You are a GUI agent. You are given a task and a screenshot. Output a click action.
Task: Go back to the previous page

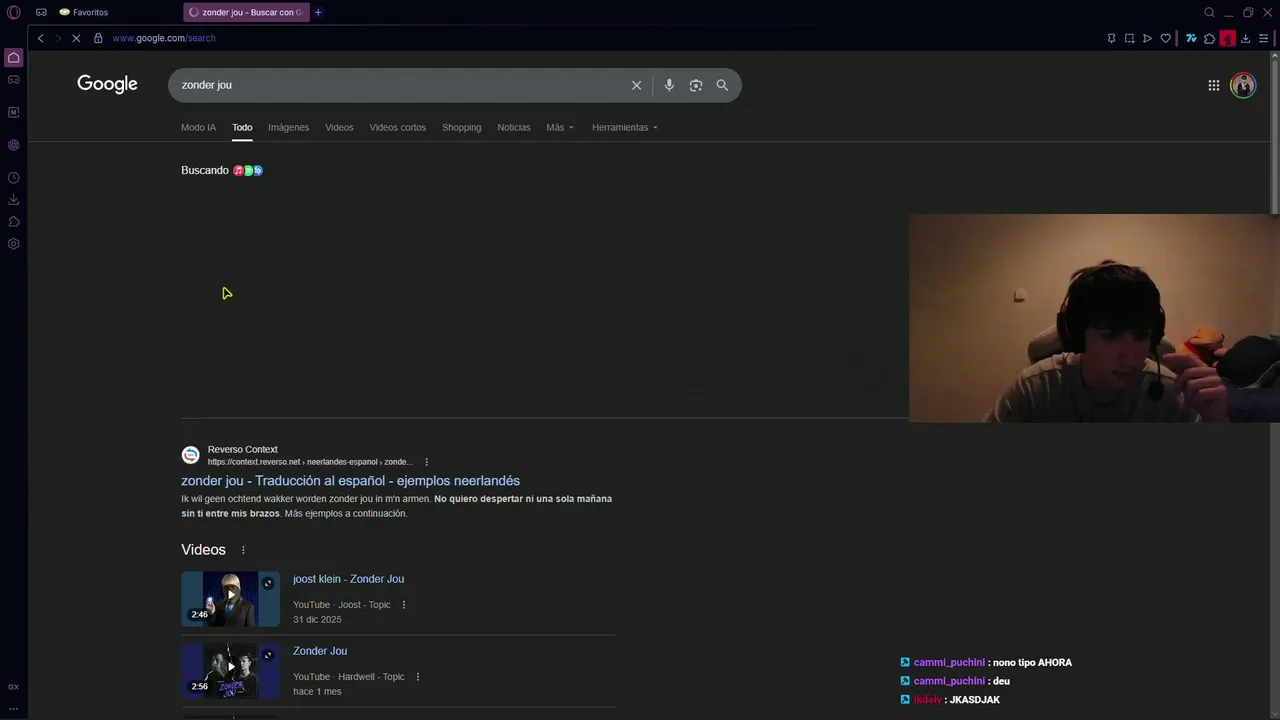pos(41,38)
